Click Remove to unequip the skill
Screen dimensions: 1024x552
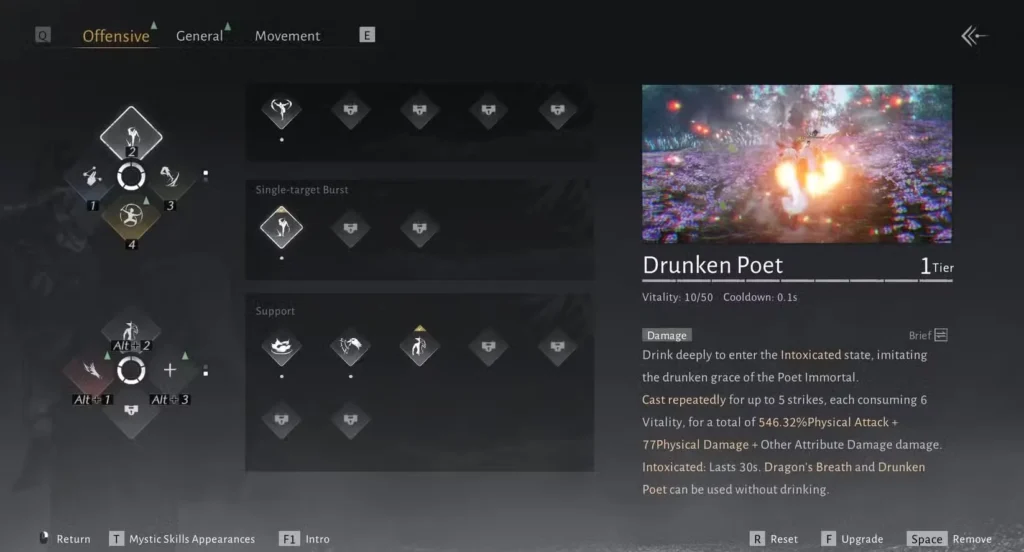(950, 539)
